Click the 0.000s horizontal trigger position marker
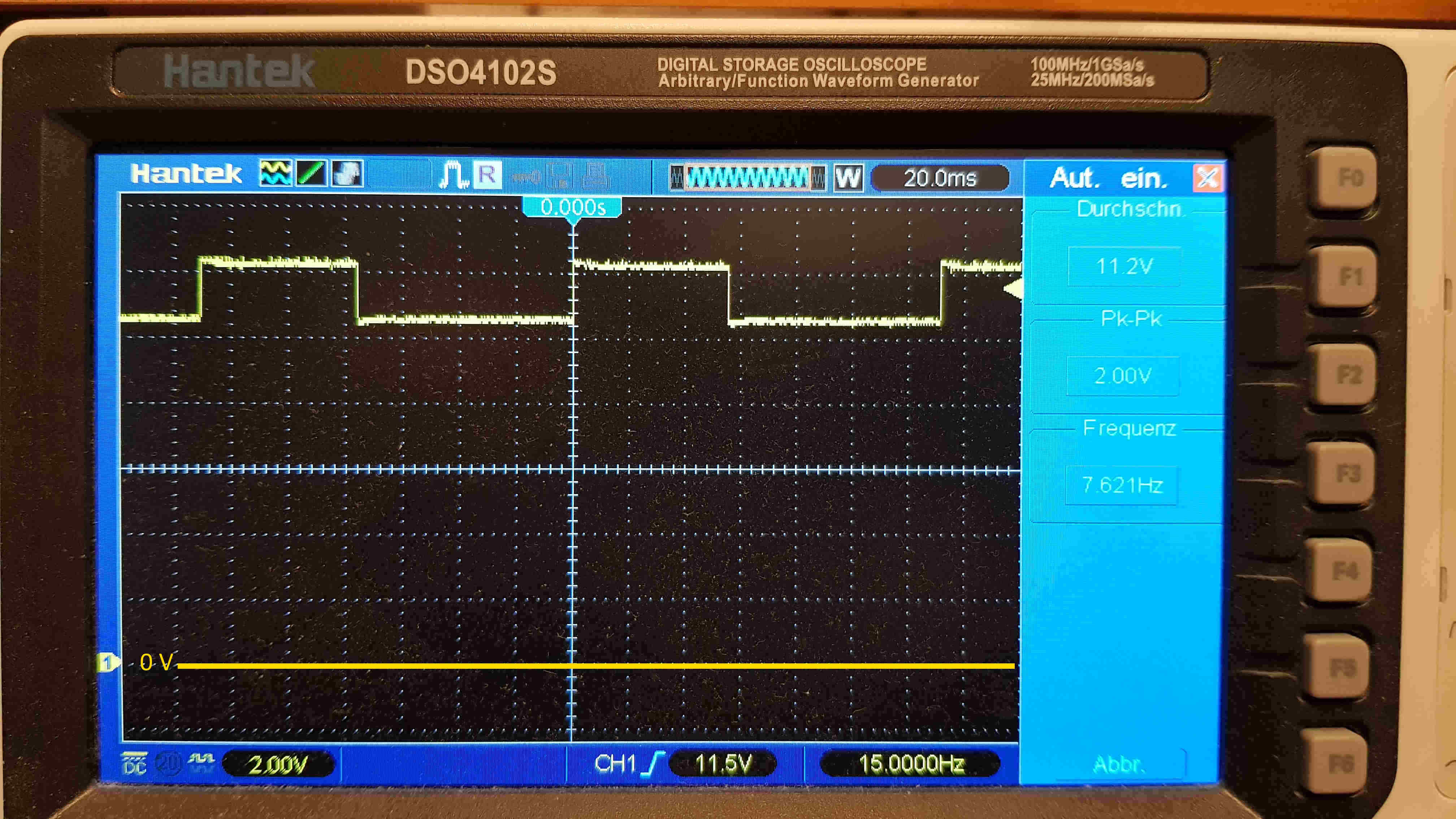 click(x=572, y=207)
